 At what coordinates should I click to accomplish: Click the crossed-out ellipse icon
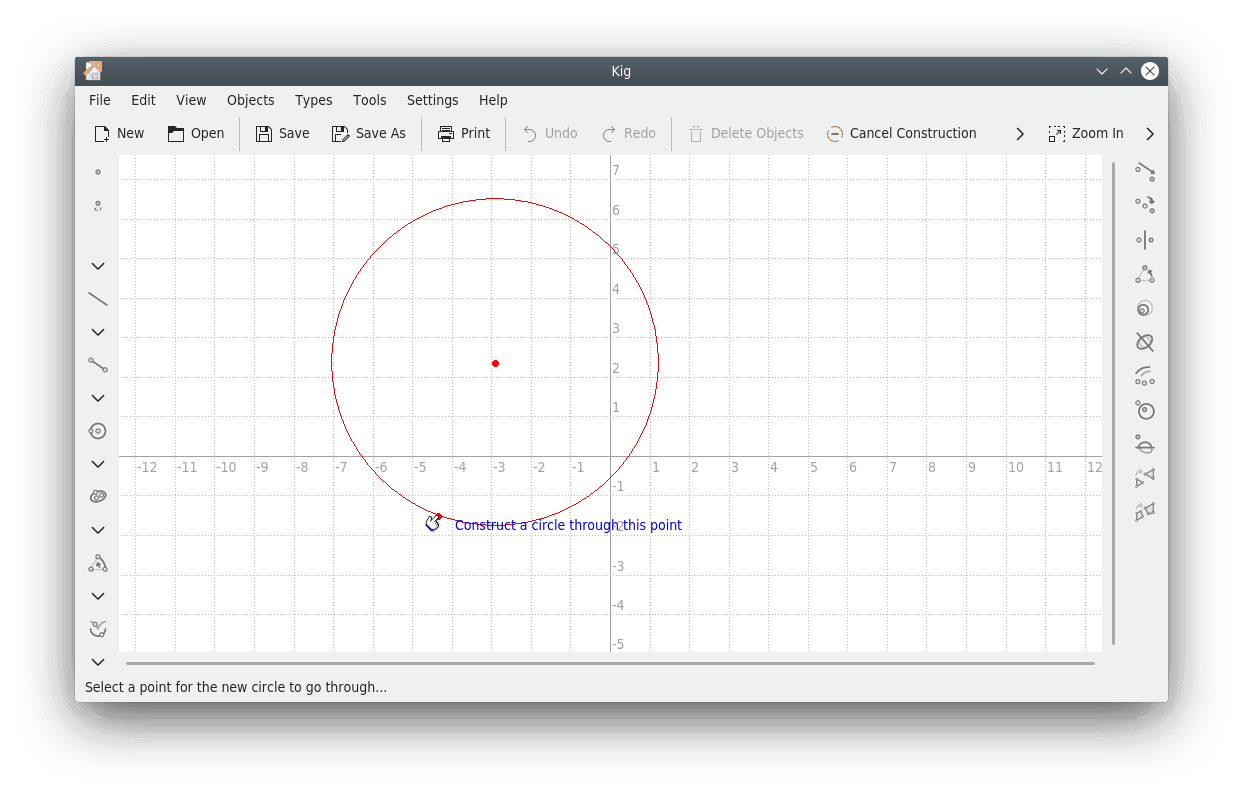click(1145, 342)
